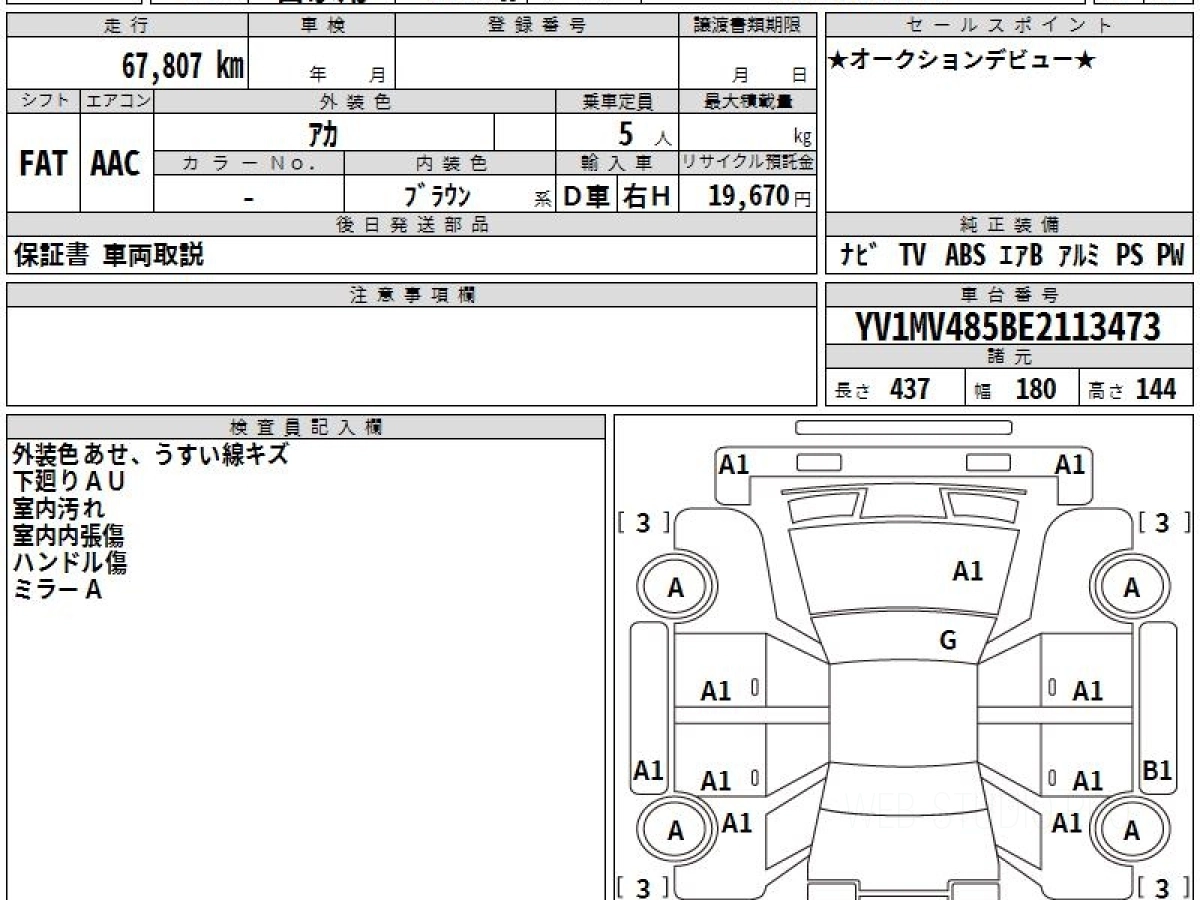Click the 幅 180 width cell
This screenshot has width=1200, height=900.
coord(1022,389)
